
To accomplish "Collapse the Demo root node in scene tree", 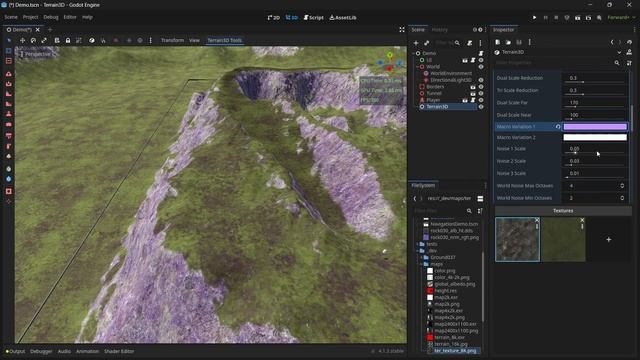I will (x=413, y=53).
